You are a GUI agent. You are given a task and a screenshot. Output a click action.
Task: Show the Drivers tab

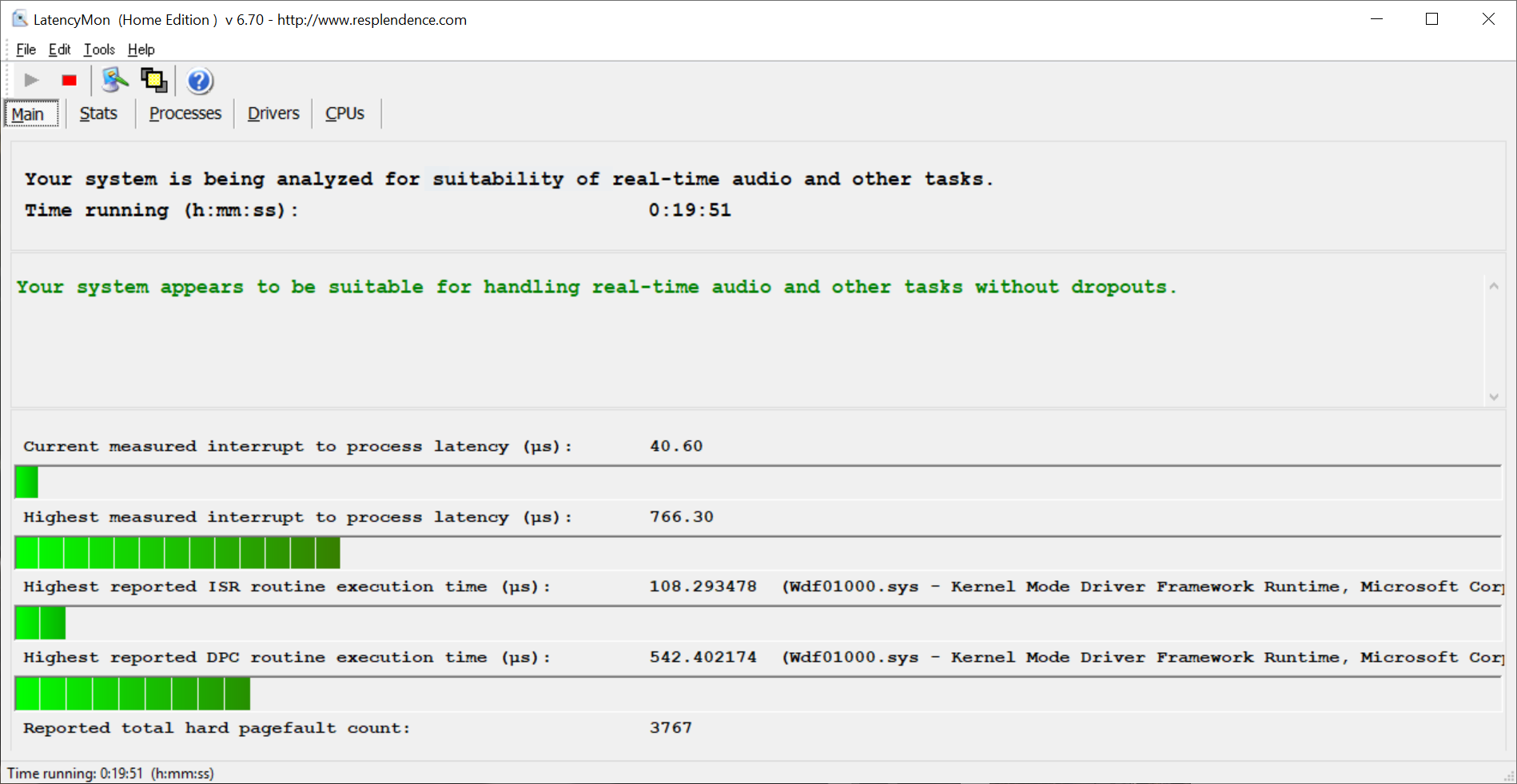273,113
